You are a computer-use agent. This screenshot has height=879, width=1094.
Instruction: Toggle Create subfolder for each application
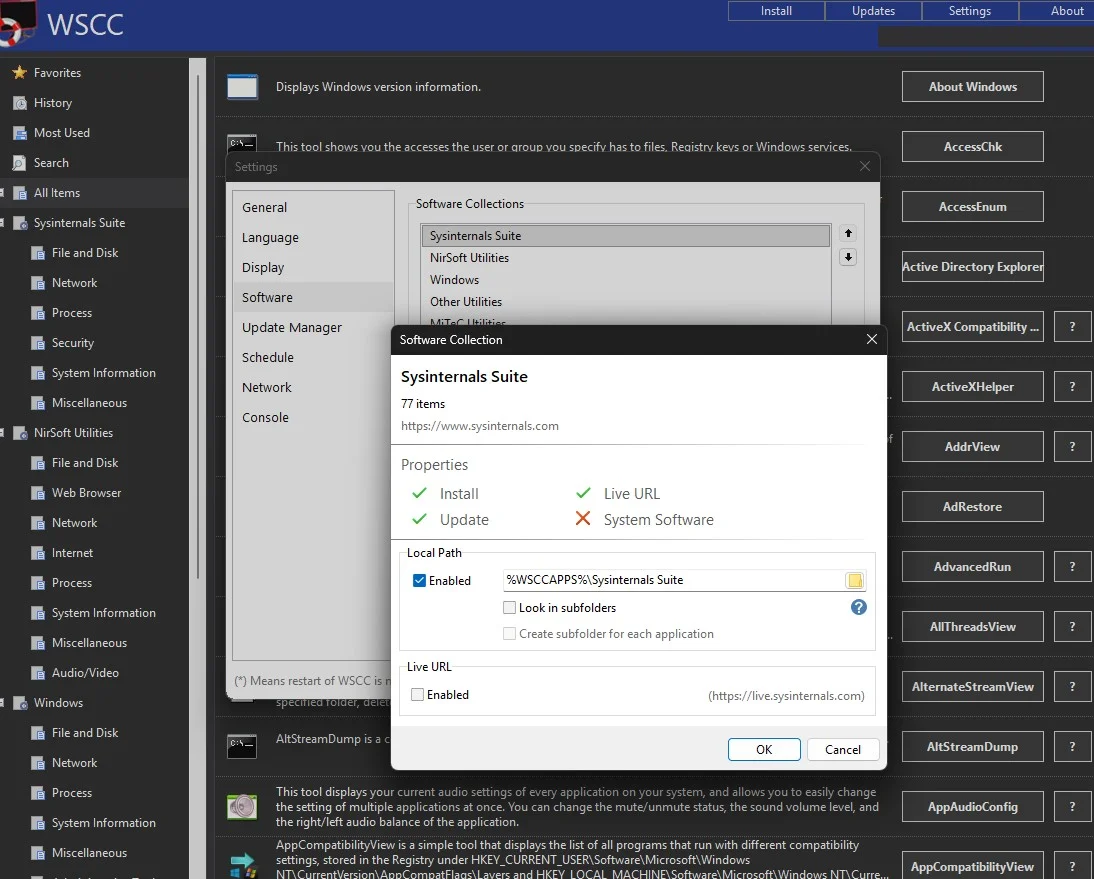pyautogui.click(x=509, y=633)
